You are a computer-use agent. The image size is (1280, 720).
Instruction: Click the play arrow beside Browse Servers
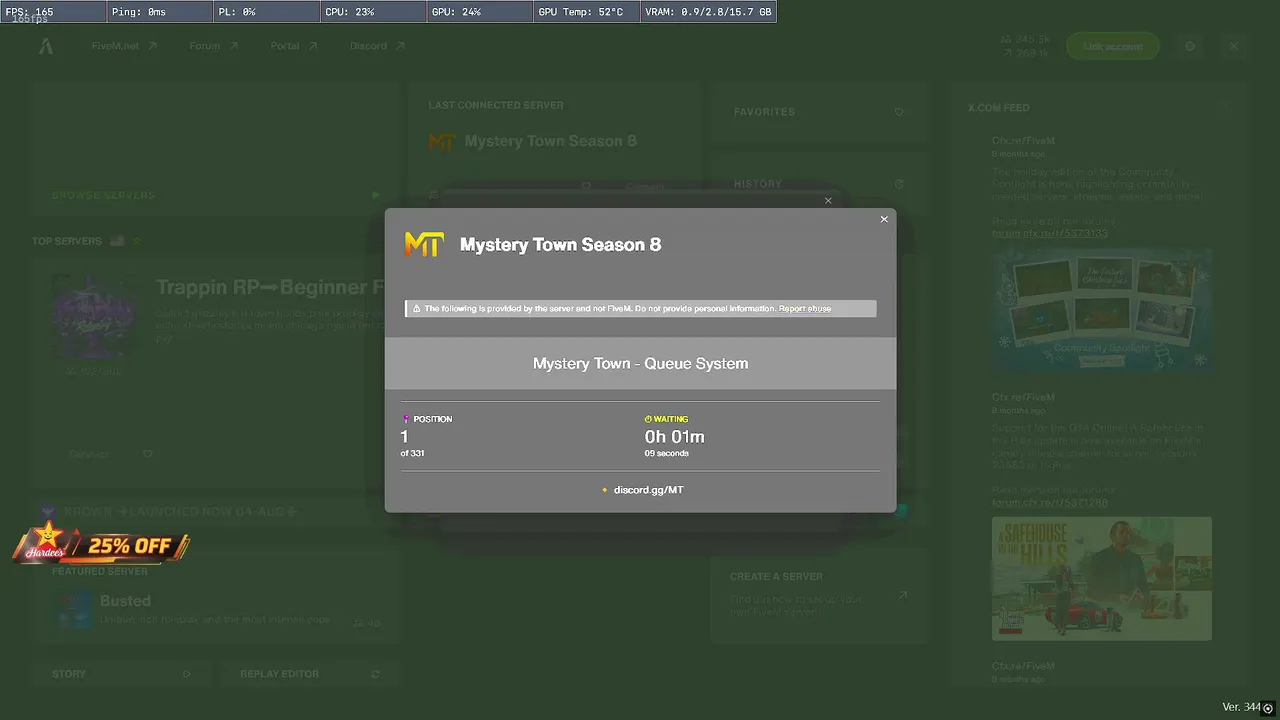(376, 196)
